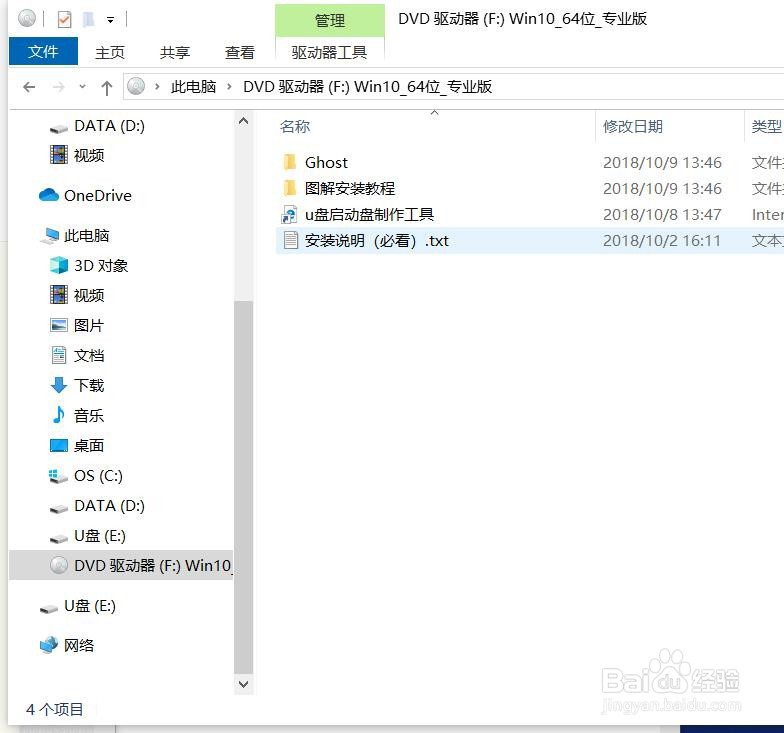Click the New folder quick access icon
This screenshot has width=784, height=733.
[x=88, y=20]
